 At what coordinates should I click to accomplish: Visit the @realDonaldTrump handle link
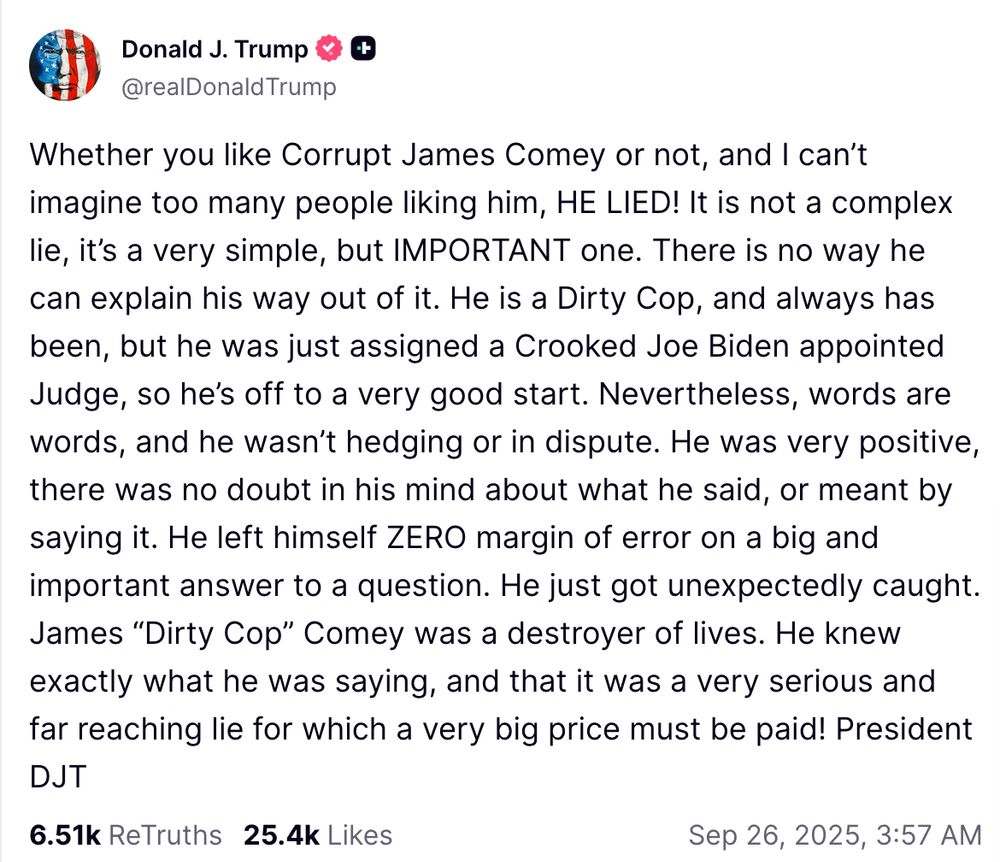coord(228,87)
